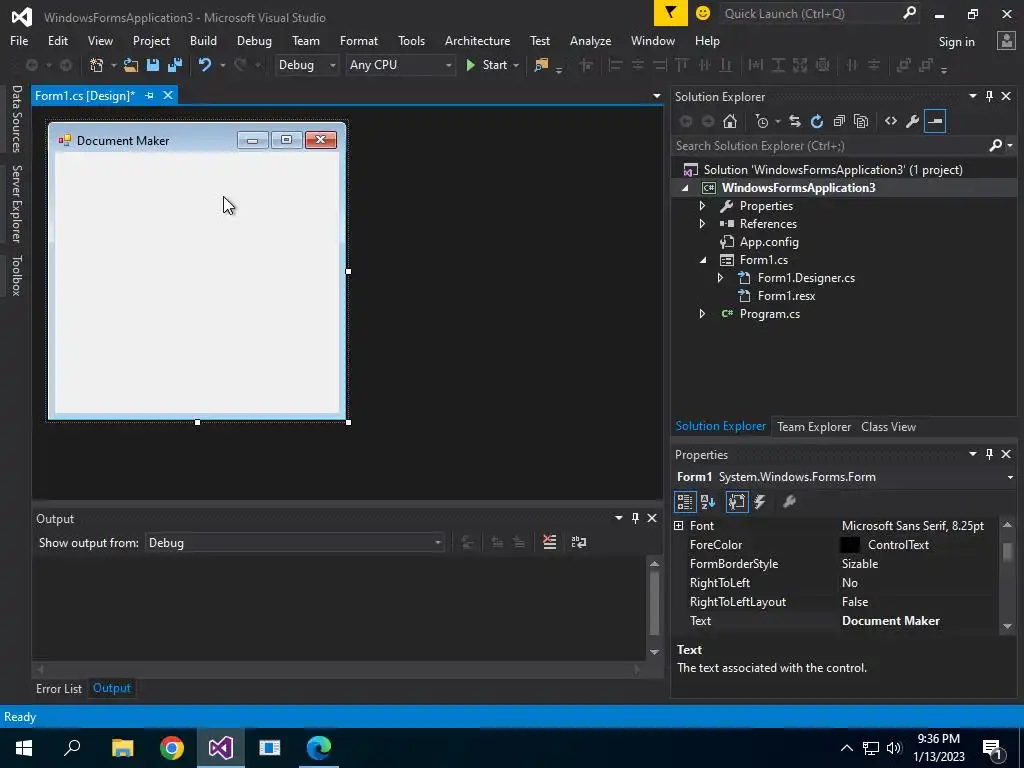The height and width of the screenshot is (768, 1024).
Task: Open the Start button dropdown arrow
Action: point(516,65)
